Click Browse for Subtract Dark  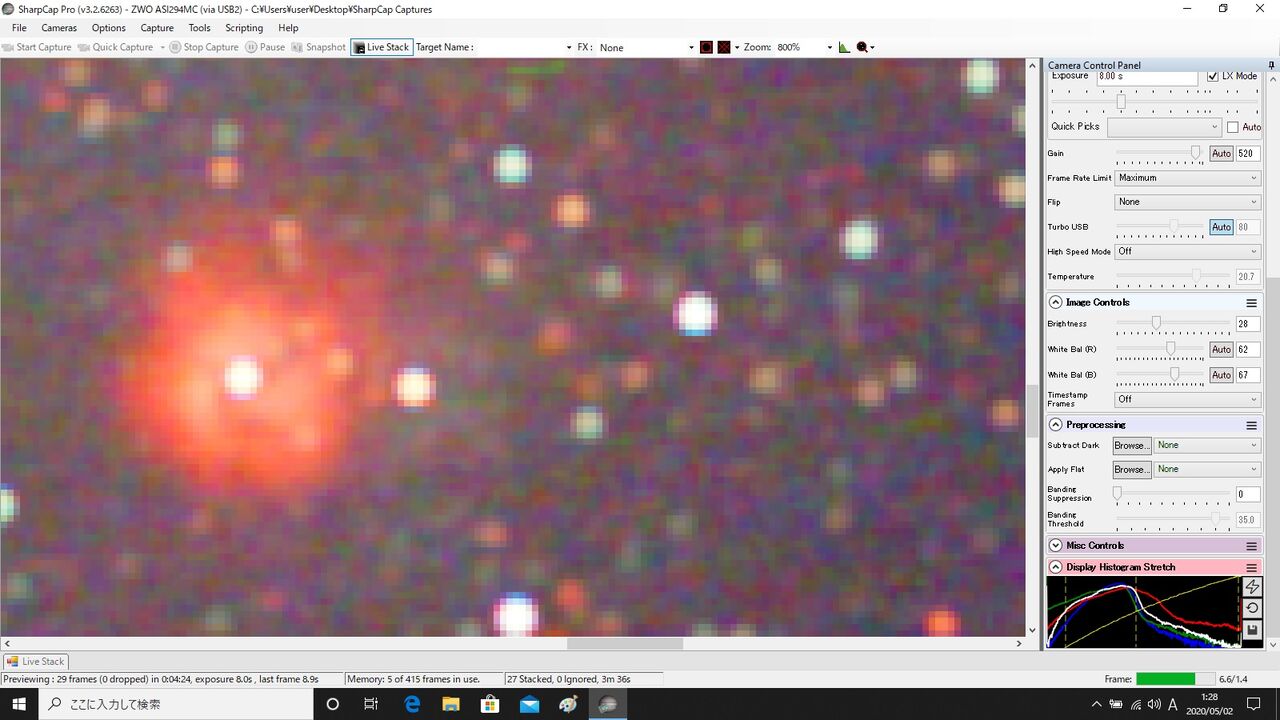1131,445
